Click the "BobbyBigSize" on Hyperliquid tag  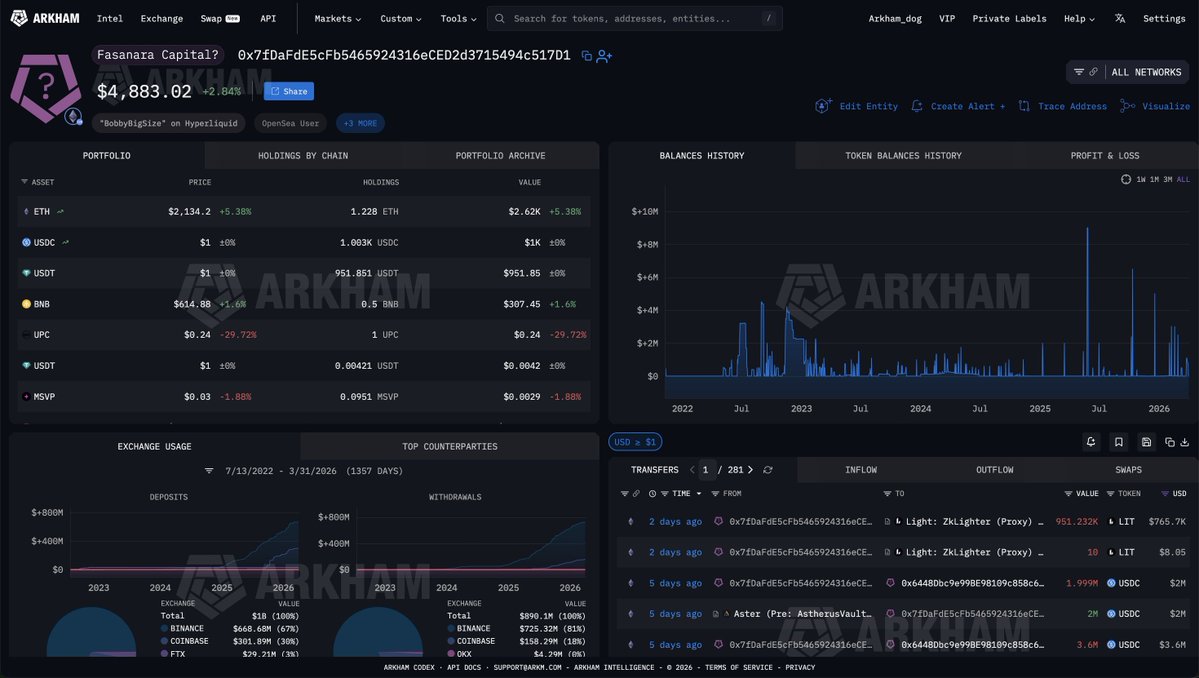point(168,123)
